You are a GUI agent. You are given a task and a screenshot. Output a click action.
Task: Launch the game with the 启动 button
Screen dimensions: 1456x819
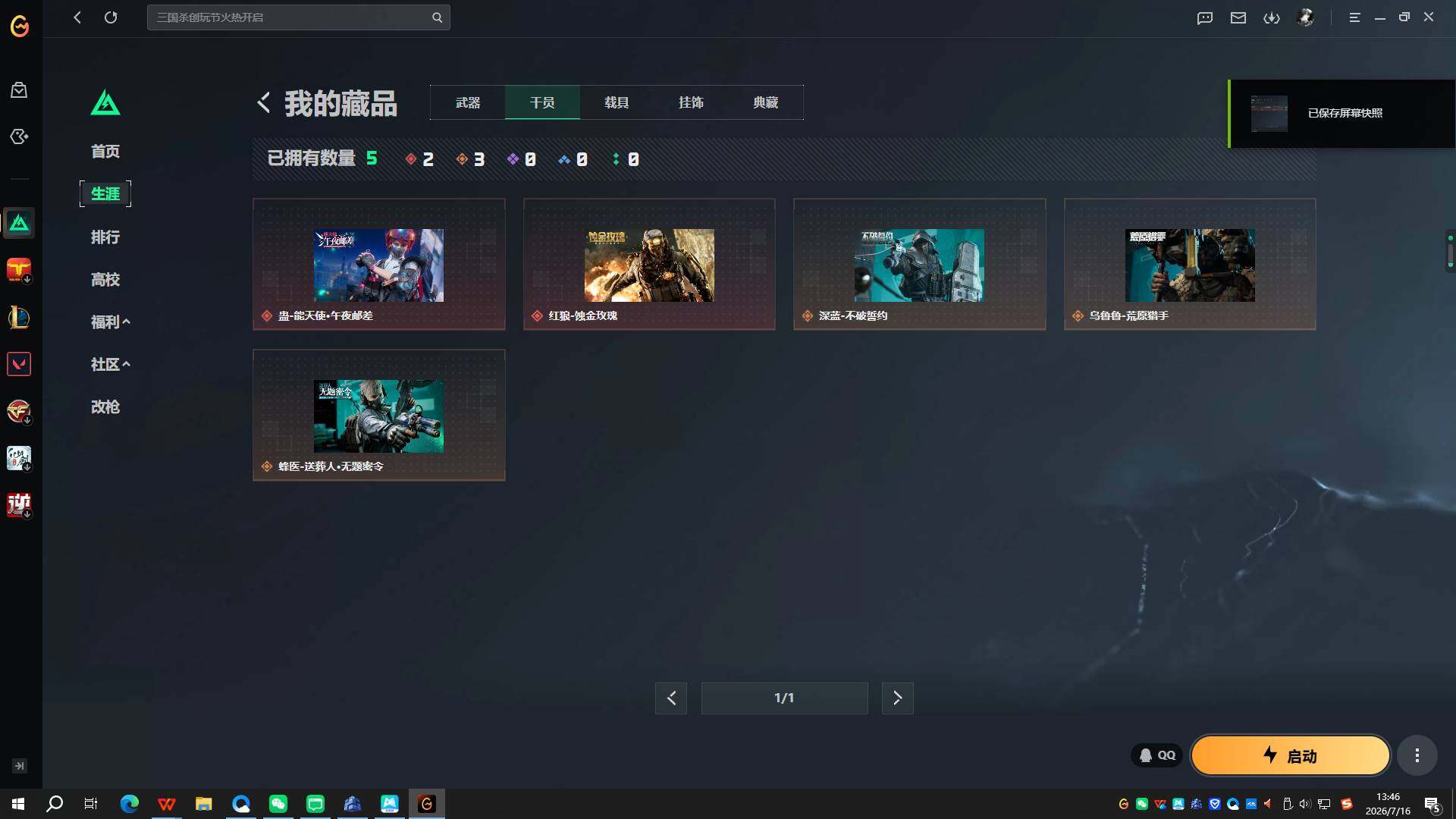pyautogui.click(x=1291, y=755)
